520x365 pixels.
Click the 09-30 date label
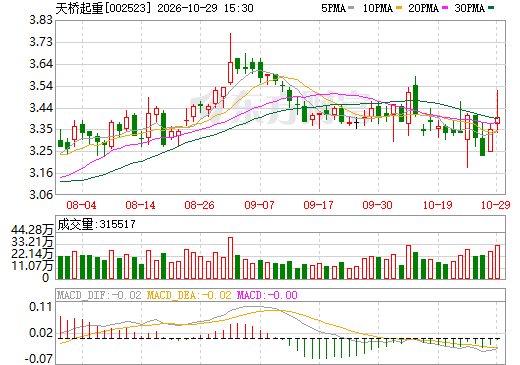click(x=377, y=205)
